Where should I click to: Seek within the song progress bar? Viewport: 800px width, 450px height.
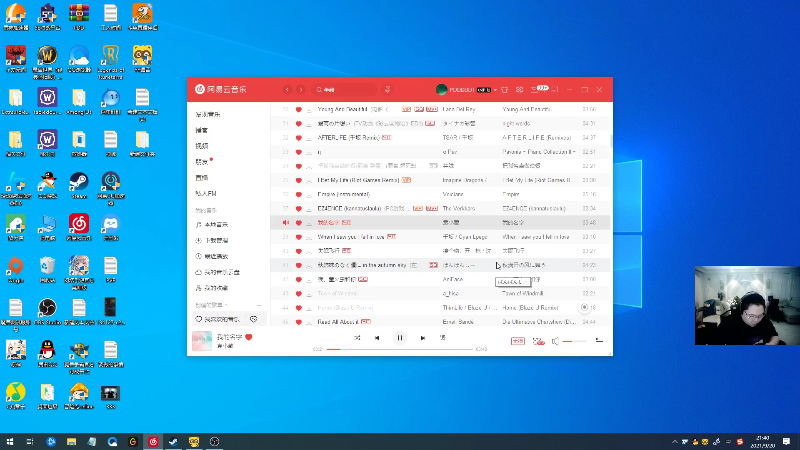(399, 349)
